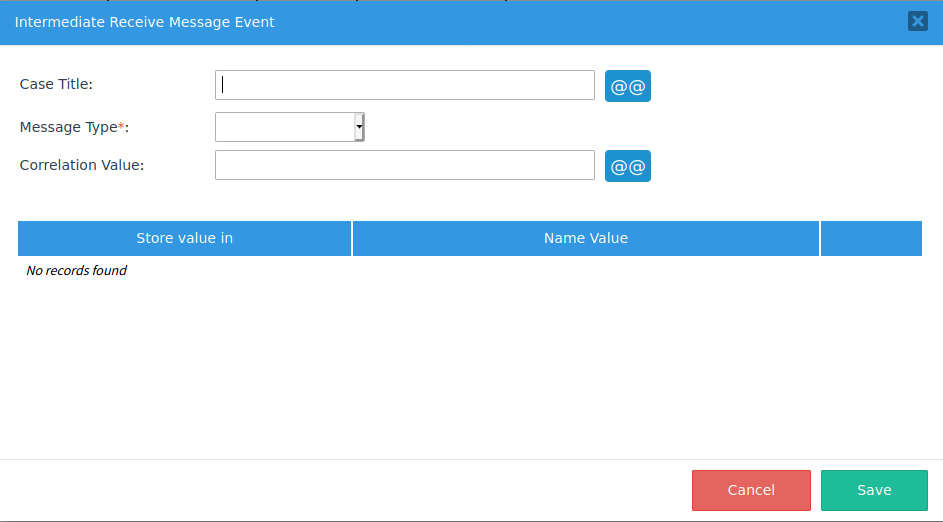Click the empty table body area
Screen dimensions: 943x522
click(x=470, y=360)
